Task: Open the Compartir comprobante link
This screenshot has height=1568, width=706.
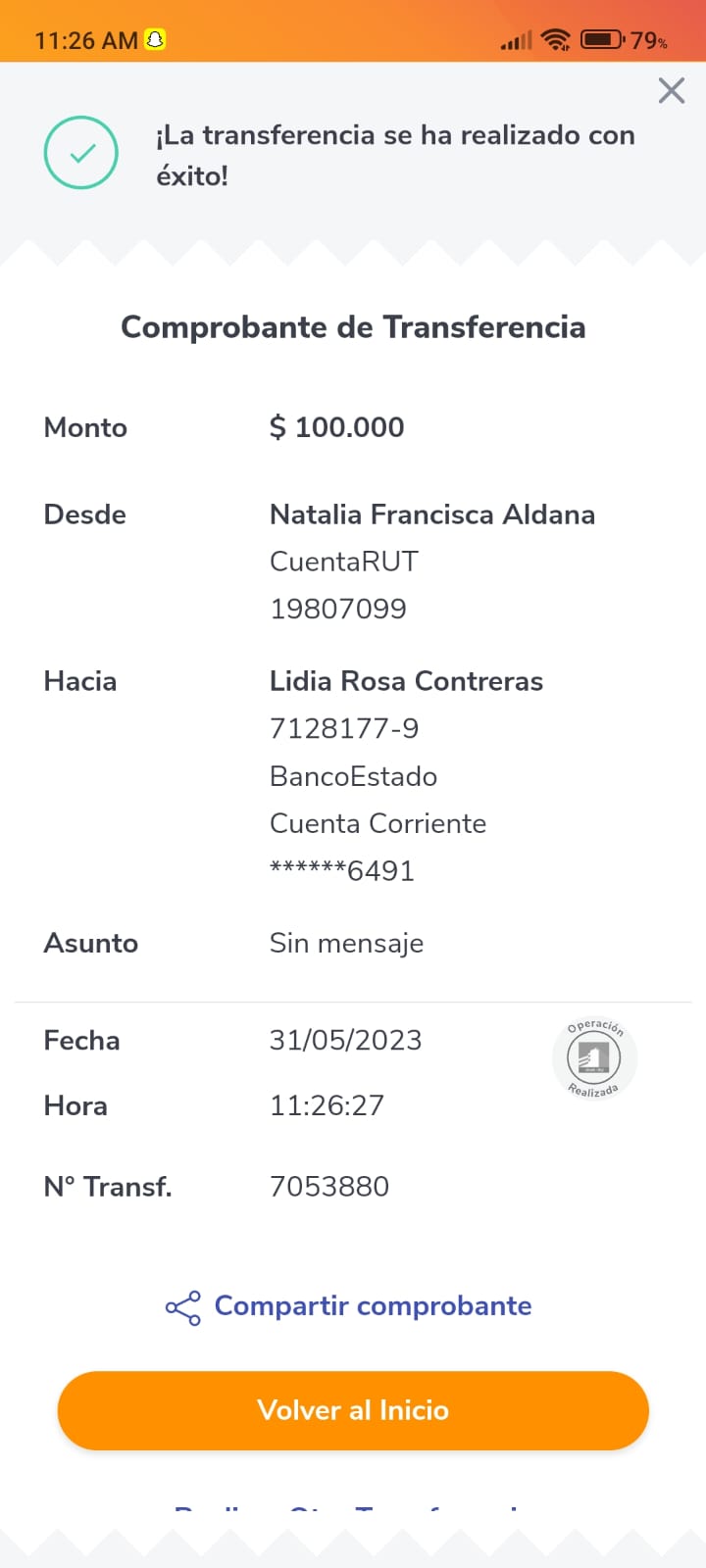Action: point(373,1306)
